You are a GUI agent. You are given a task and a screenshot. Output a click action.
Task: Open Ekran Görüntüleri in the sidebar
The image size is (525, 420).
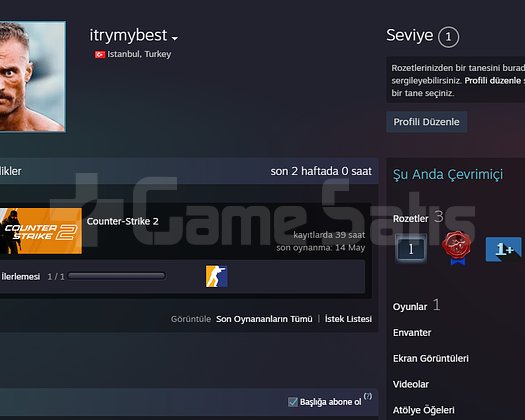(431, 358)
